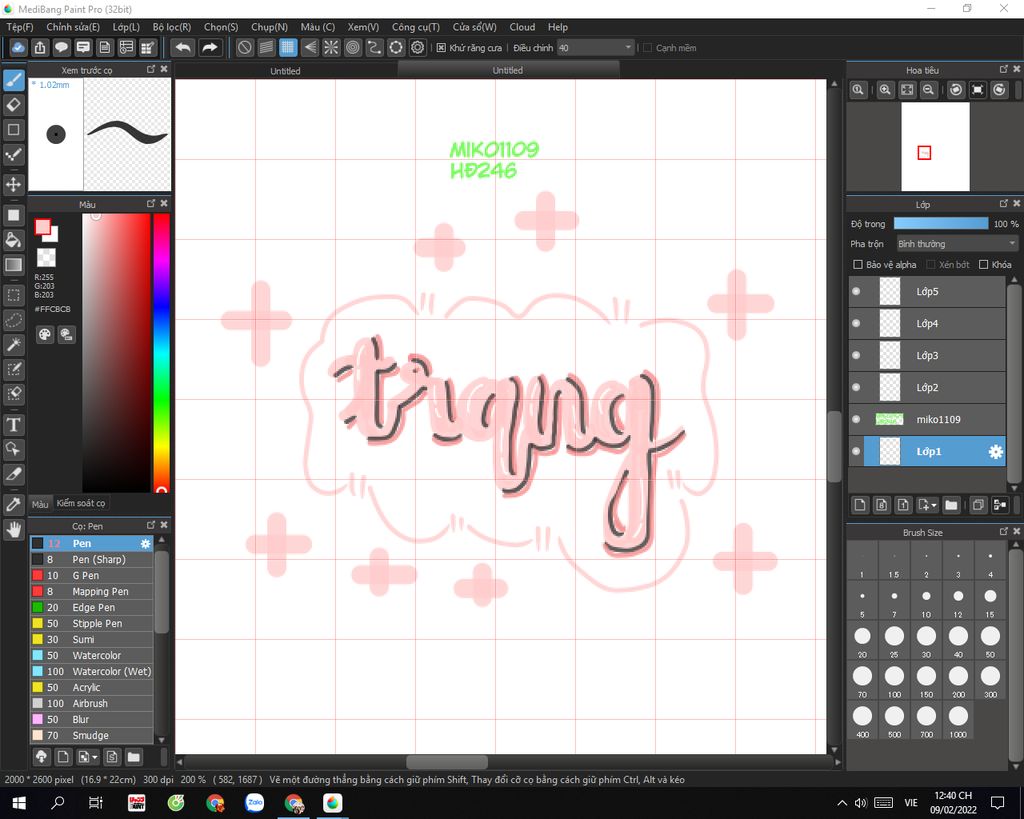Viewport: 1024px width, 819px height.
Task: Click the foreground color swatch
Action: coord(42,227)
